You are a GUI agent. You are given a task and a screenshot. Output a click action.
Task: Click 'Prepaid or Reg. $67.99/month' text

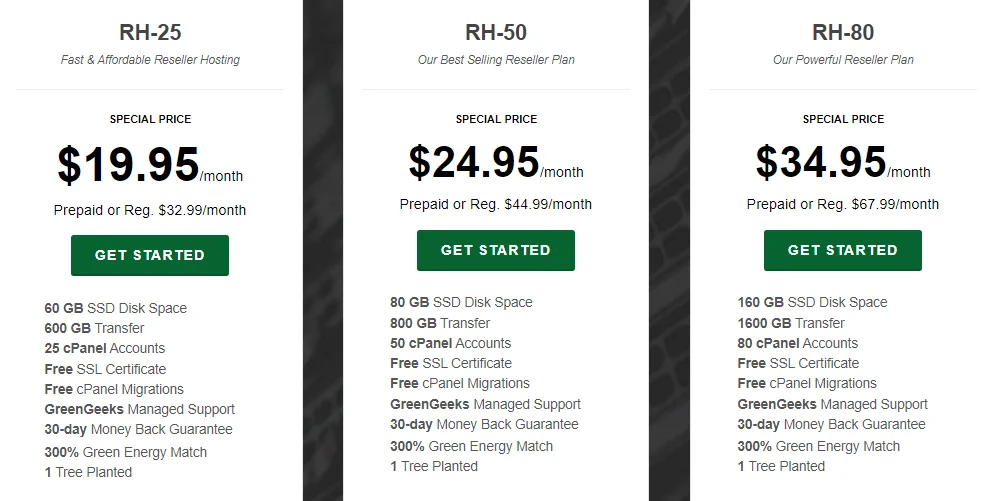click(x=843, y=204)
